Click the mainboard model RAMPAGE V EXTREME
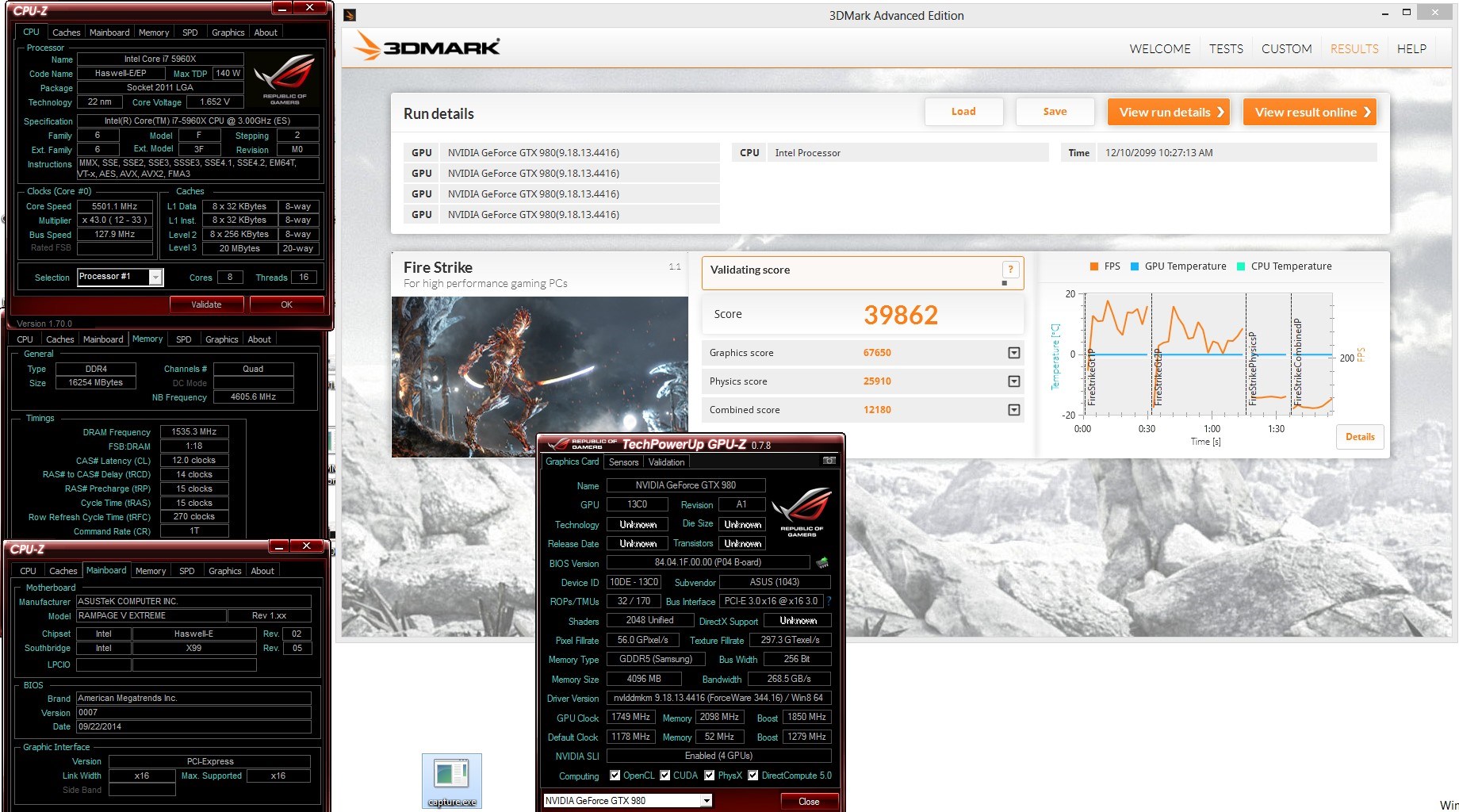1459x812 pixels. [x=151, y=616]
